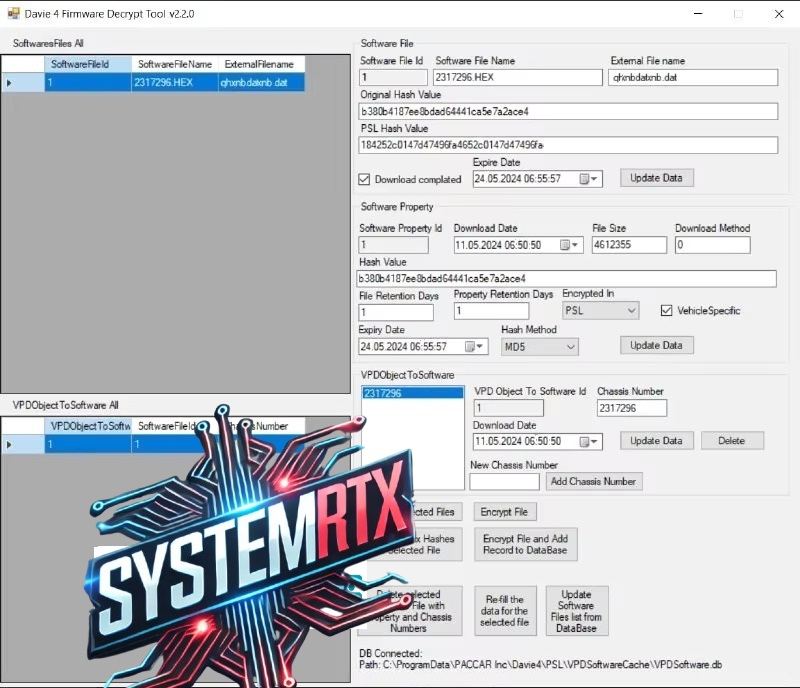The height and width of the screenshot is (688, 800).
Task: Click the New Chassis Number input field
Action: pyautogui.click(x=504, y=481)
